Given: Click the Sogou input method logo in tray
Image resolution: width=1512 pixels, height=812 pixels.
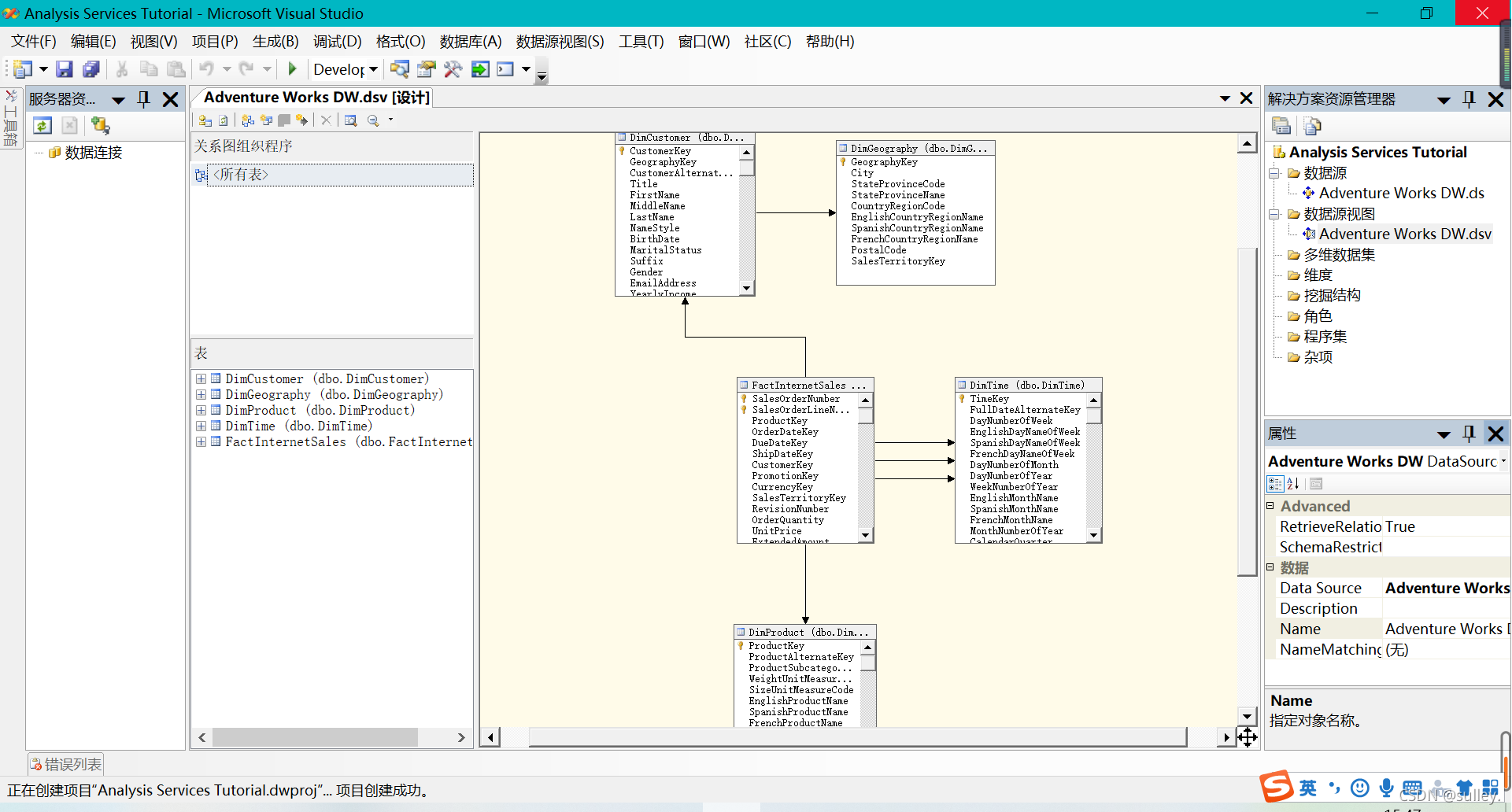Looking at the screenshot, I should (1276, 787).
